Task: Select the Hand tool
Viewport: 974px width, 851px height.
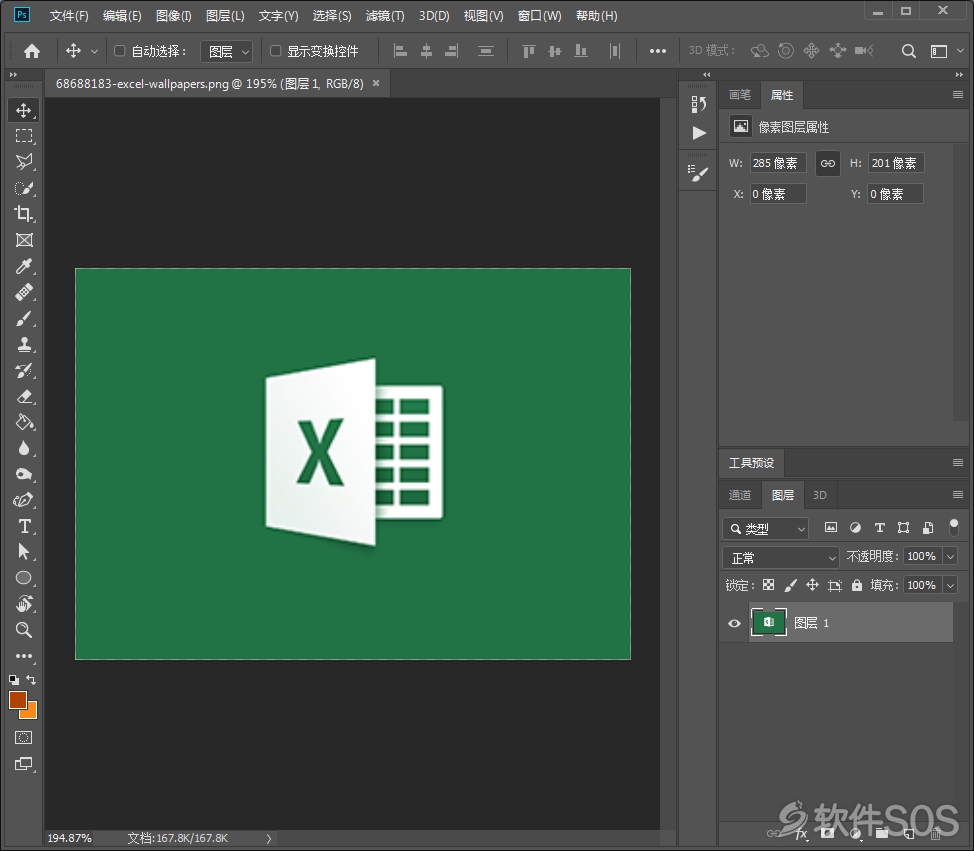Action: 24,604
